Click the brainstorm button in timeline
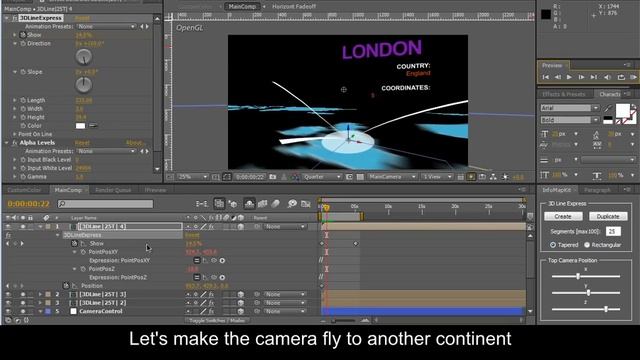Viewport: 640px width, 360px height. 292,203
